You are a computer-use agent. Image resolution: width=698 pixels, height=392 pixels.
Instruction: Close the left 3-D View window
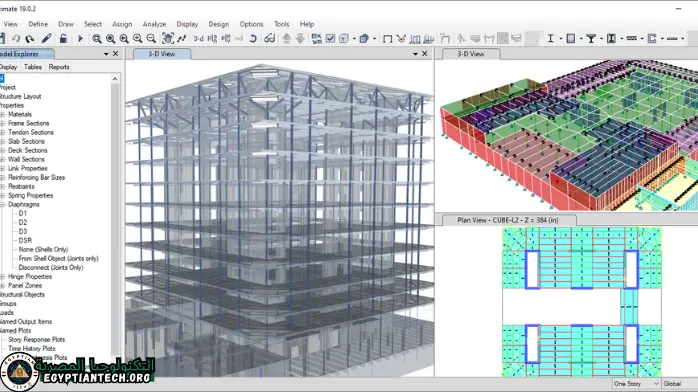(x=425, y=54)
